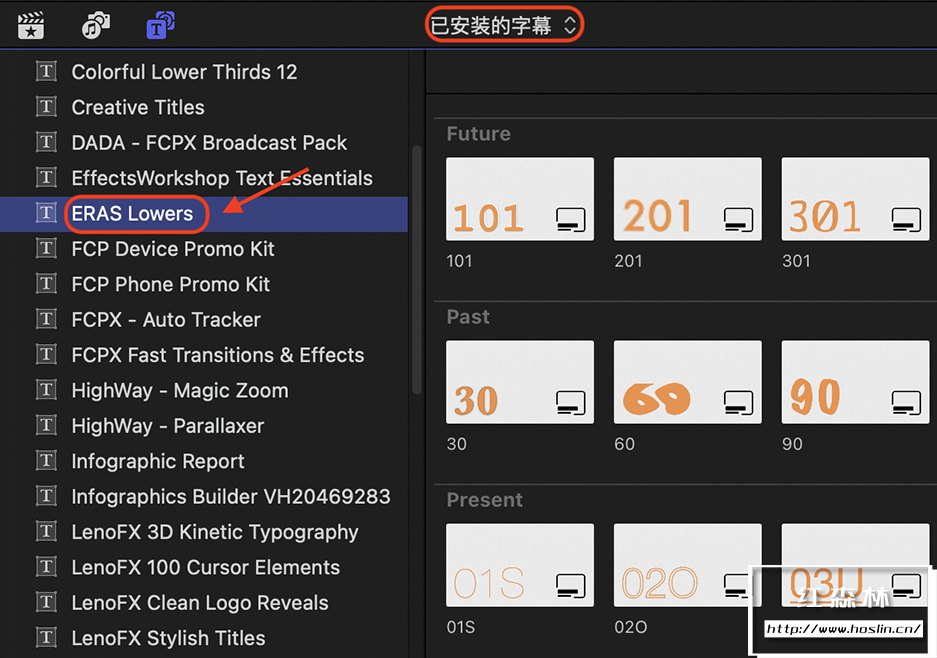Select the 02O title thumbnail

click(688, 565)
